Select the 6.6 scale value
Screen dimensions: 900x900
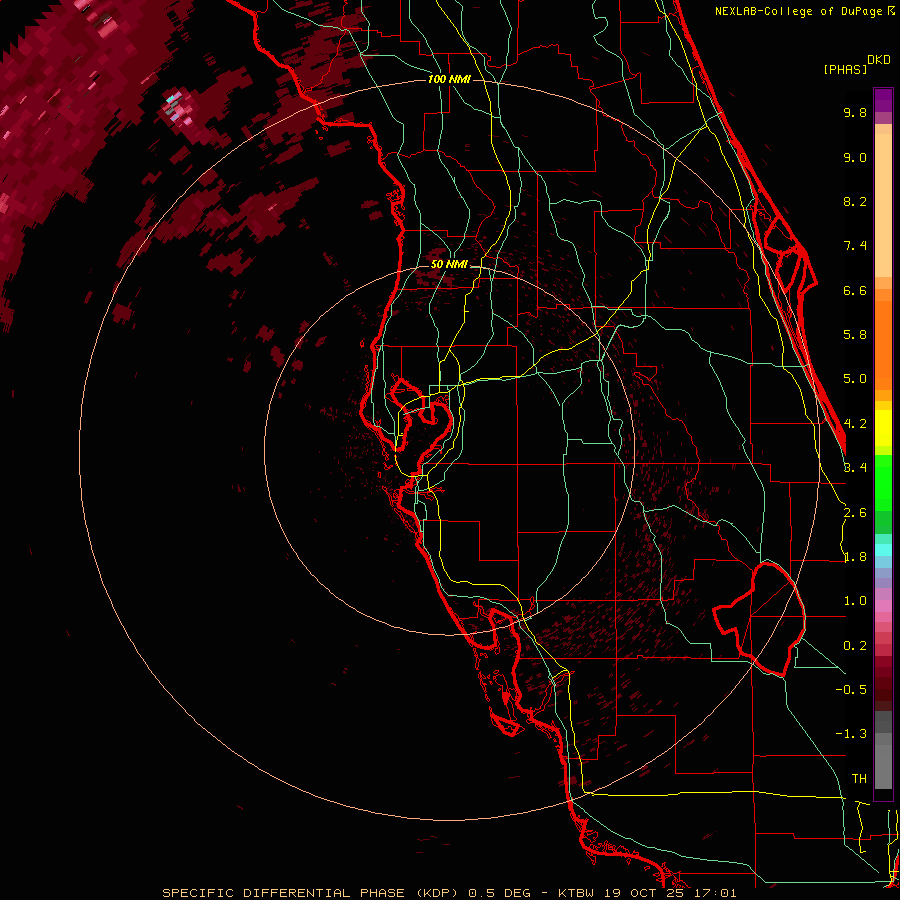pyautogui.click(x=855, y=290)
